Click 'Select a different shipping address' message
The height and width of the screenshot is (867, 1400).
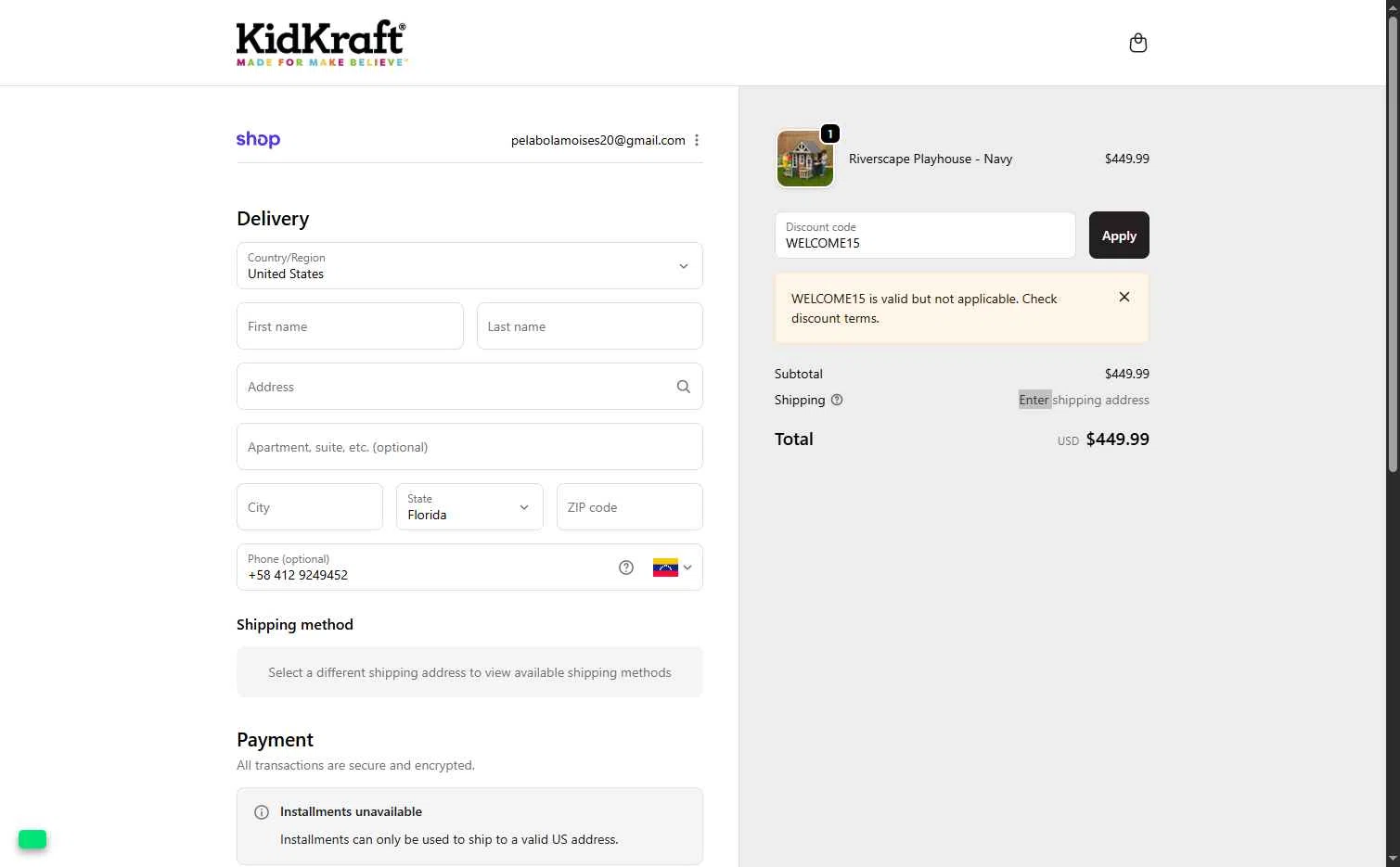coord(469,672)
